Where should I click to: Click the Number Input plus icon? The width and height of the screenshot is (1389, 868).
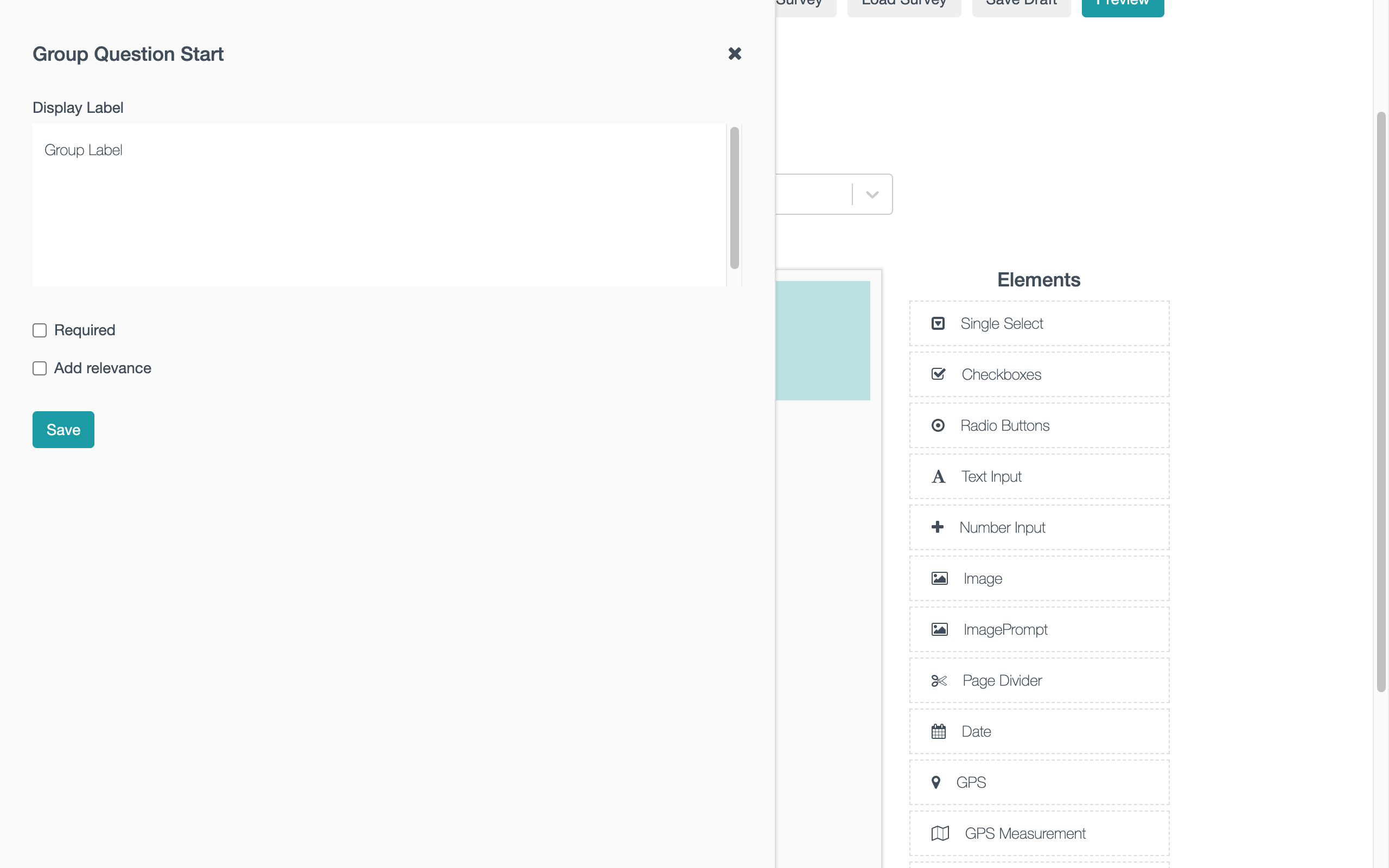coord(937,527)
